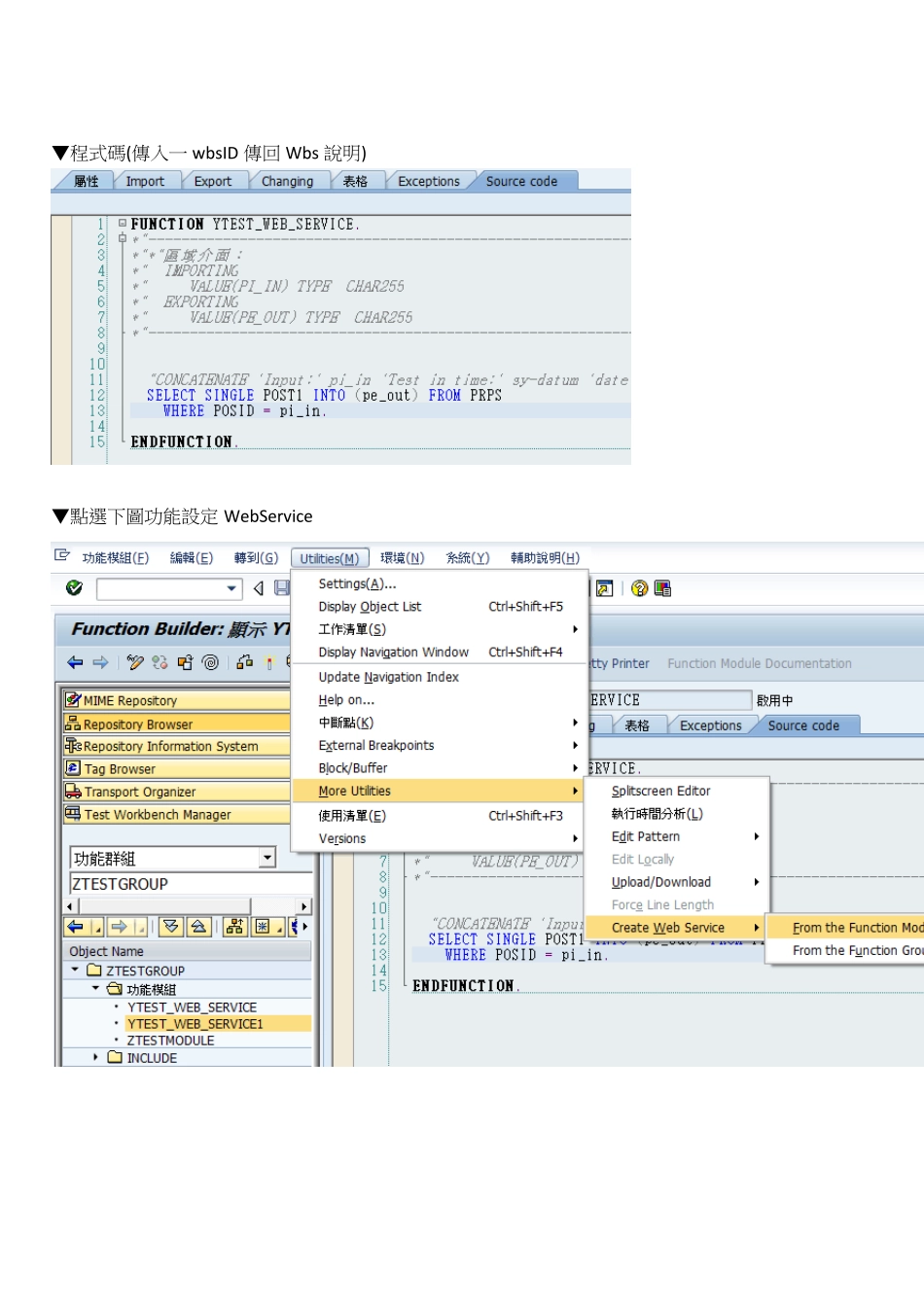Choose Display Object List menu entry
The width and height of the screenshot is (924, 1307).
pyautogui.click(x=440, y=606)
